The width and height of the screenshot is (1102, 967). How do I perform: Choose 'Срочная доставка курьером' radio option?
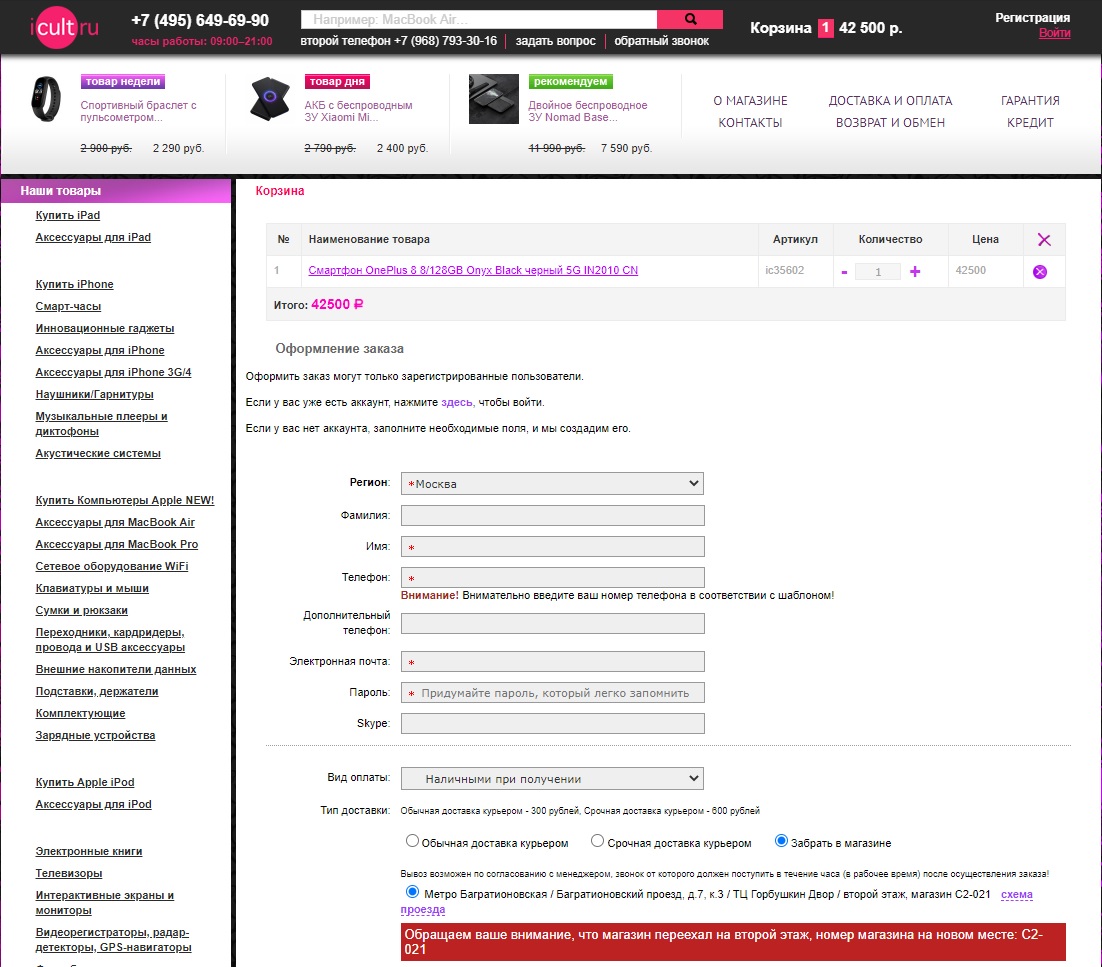coord(598,842)
